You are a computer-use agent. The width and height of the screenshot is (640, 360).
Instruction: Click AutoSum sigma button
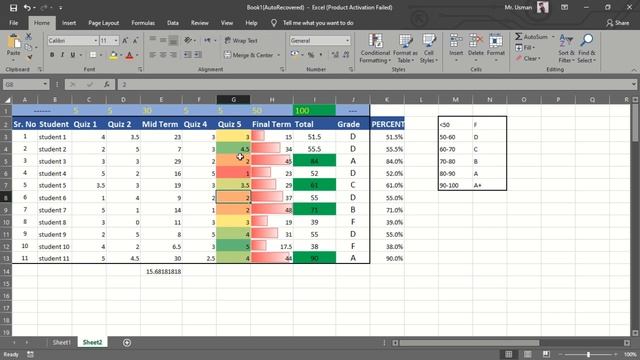click(x=531, y=37)
